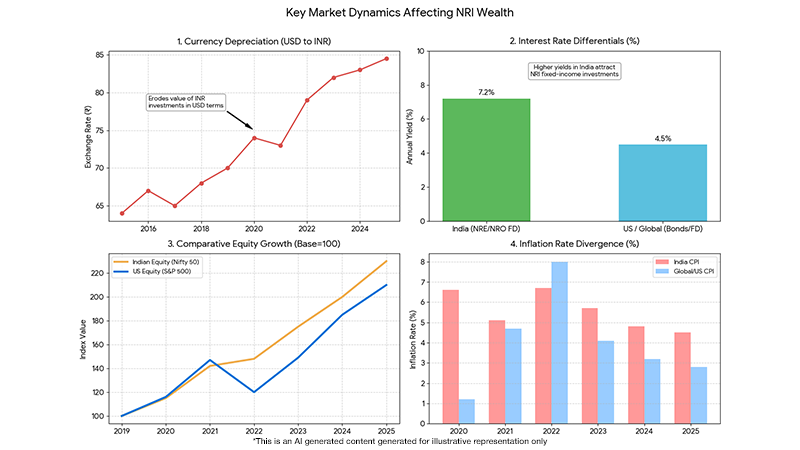Click the 'Higher yields in India' annotation box

click(x=574, y=71)
